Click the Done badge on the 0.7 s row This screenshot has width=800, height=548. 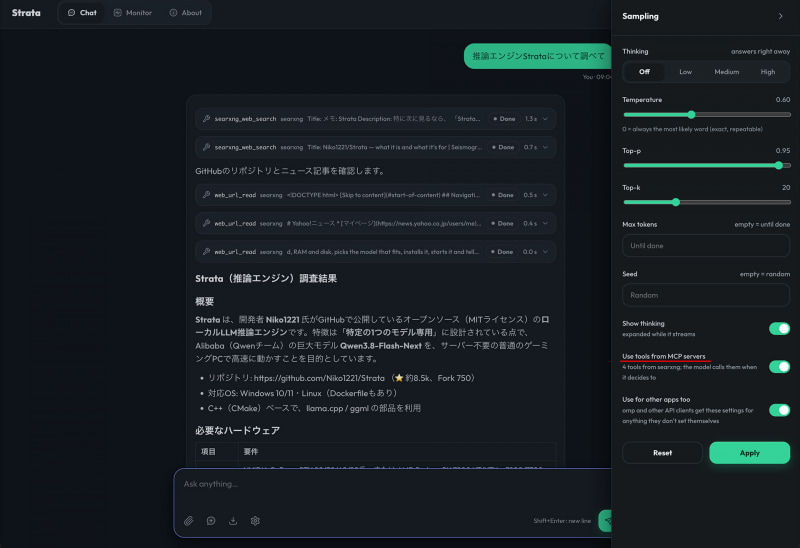click(x=503, y=147)
